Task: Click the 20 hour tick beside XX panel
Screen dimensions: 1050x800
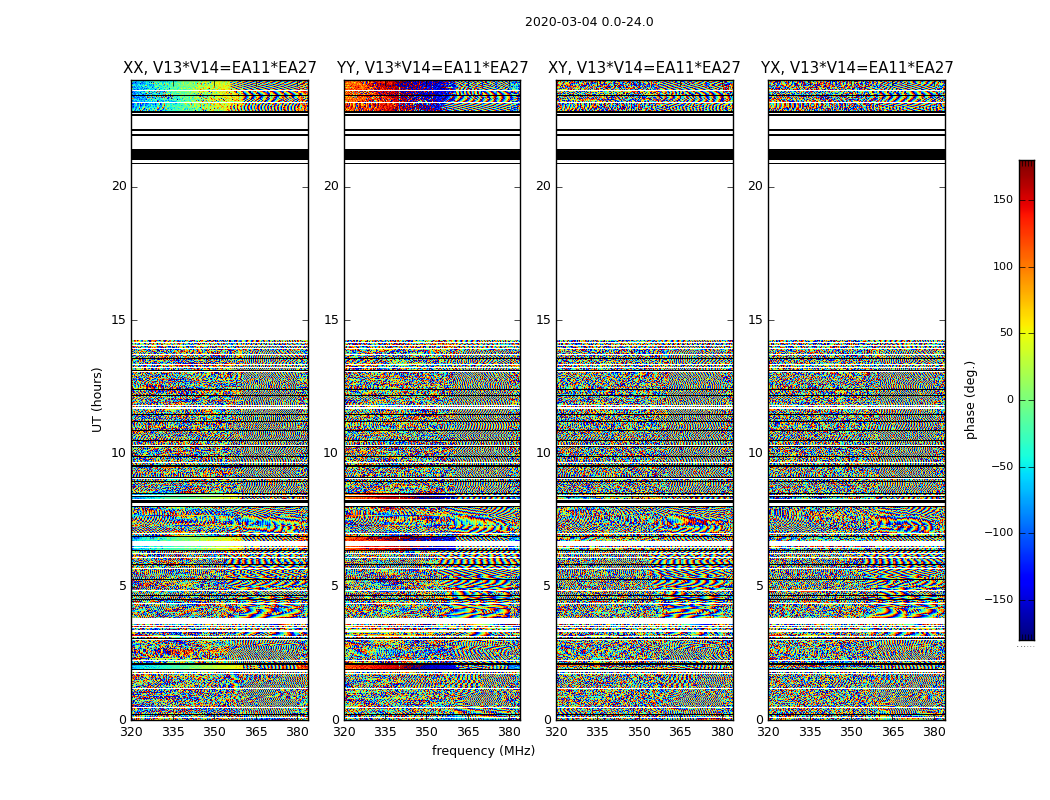Action: click(119, 186)
